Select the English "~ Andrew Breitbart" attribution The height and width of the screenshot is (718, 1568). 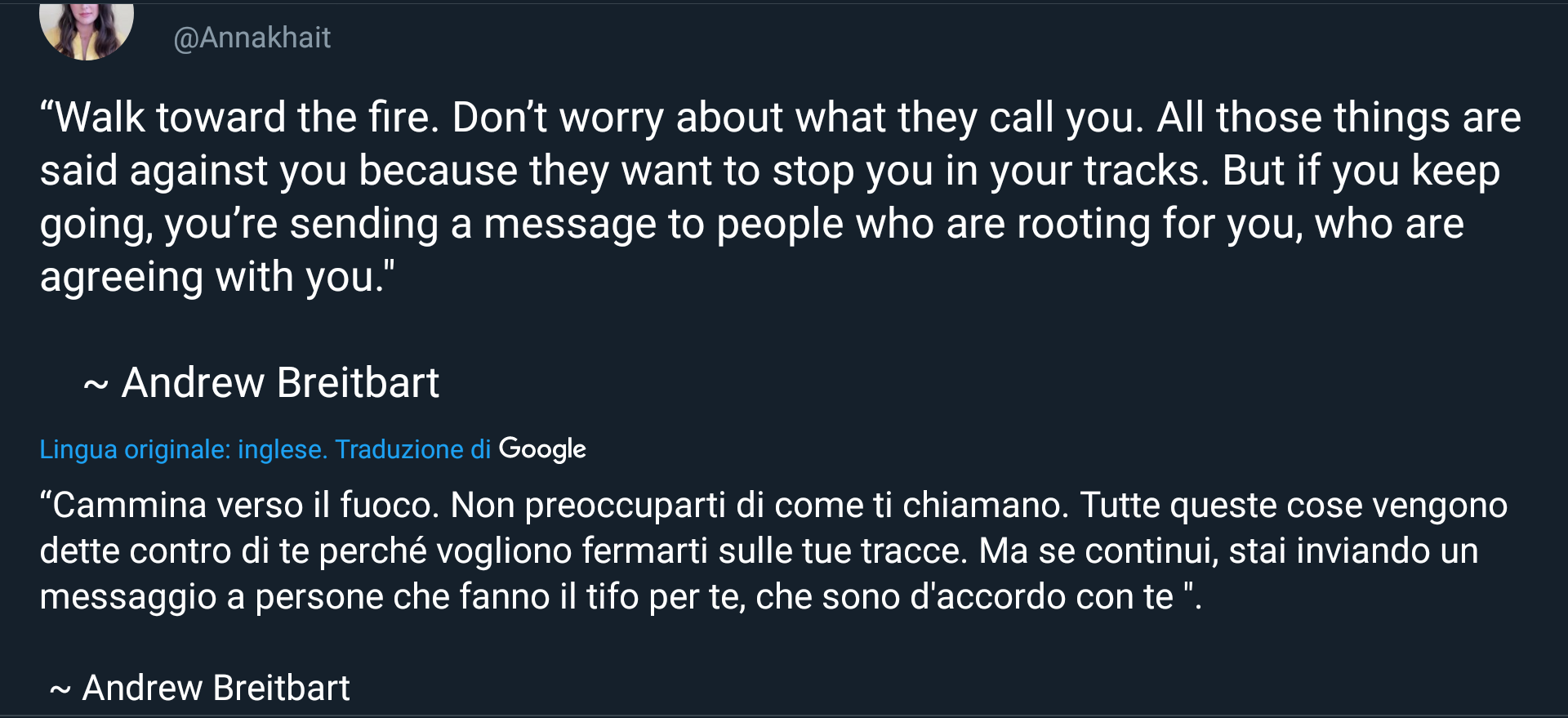[x=261, y=382]
